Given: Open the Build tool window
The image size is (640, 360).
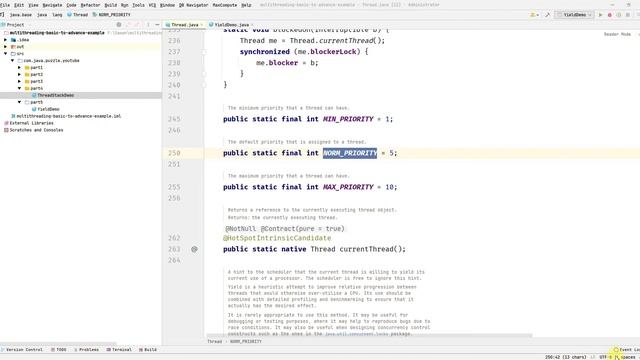Looking at the screenshot, I should (x=148, y=350).
